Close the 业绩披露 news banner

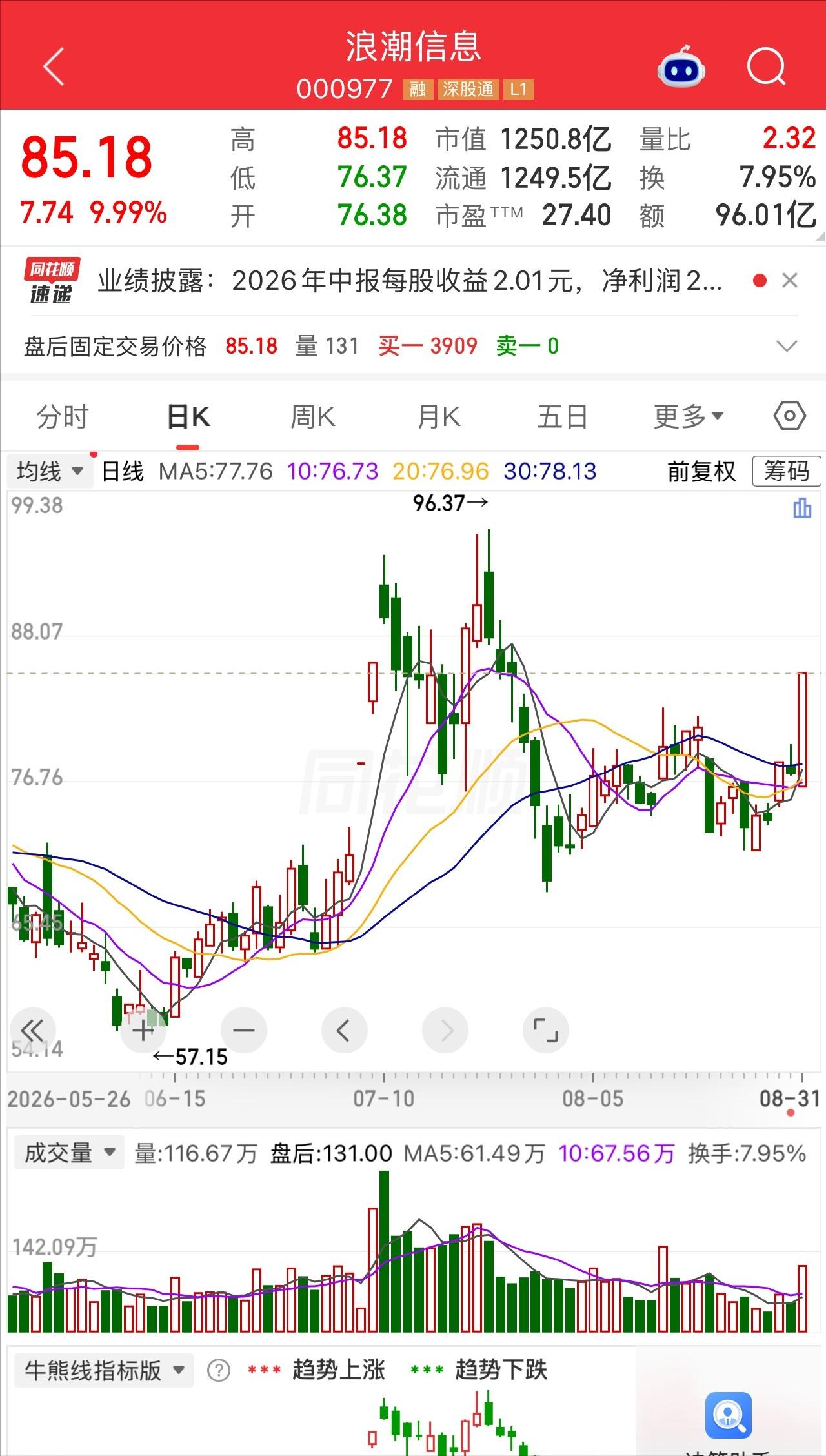[789, 281]
